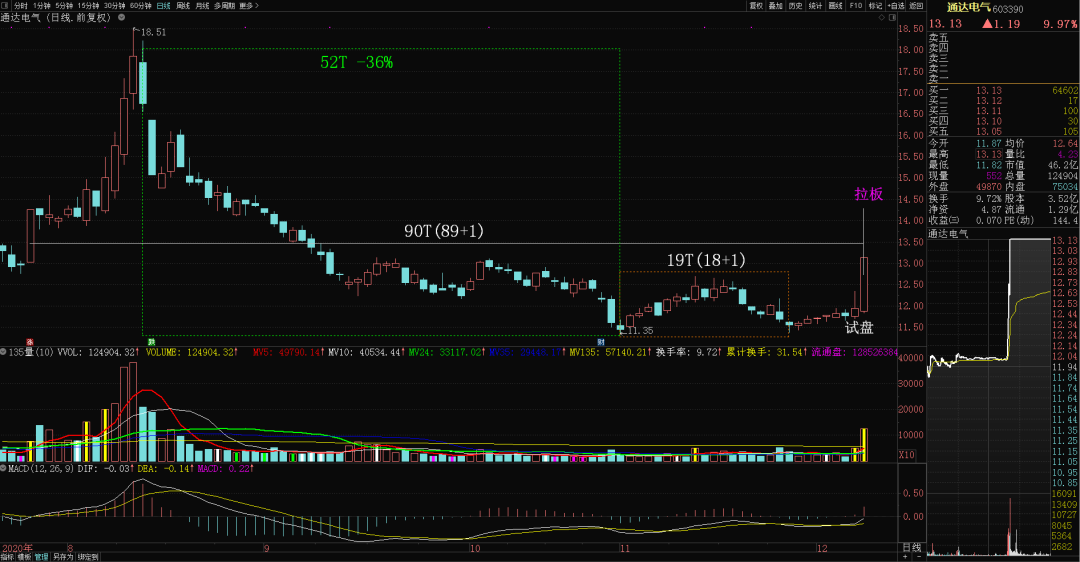
Task: Click the 标记 mark button
Action: coord(875,6)
